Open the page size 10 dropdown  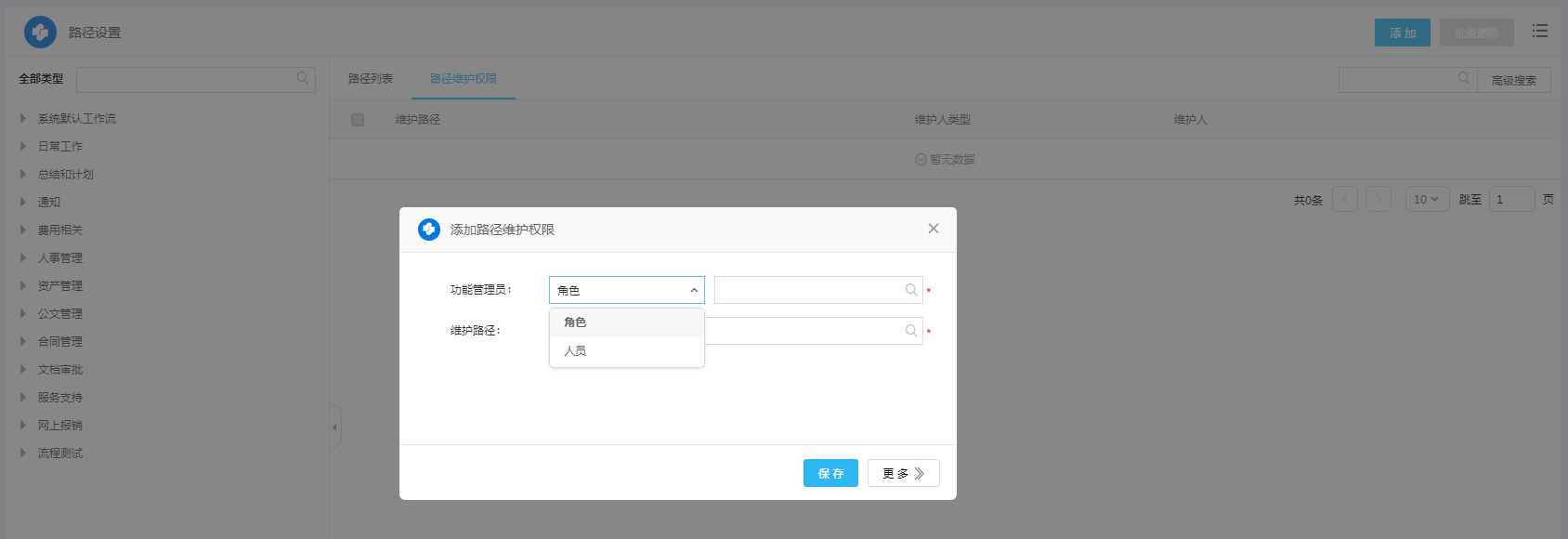[x=1426, y=200]
